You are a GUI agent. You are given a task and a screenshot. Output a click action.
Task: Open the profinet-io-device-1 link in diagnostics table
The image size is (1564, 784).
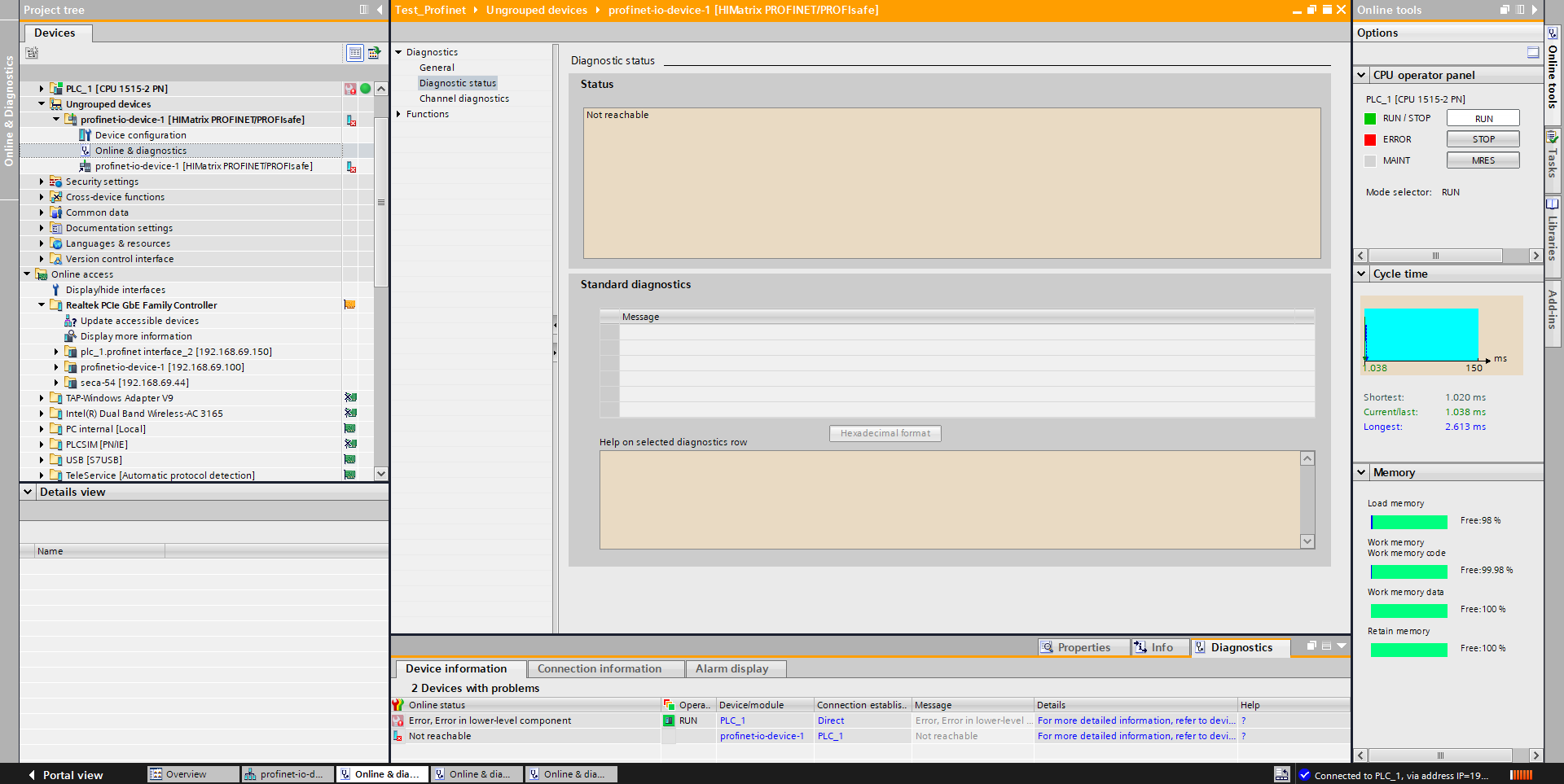[761, 736]
